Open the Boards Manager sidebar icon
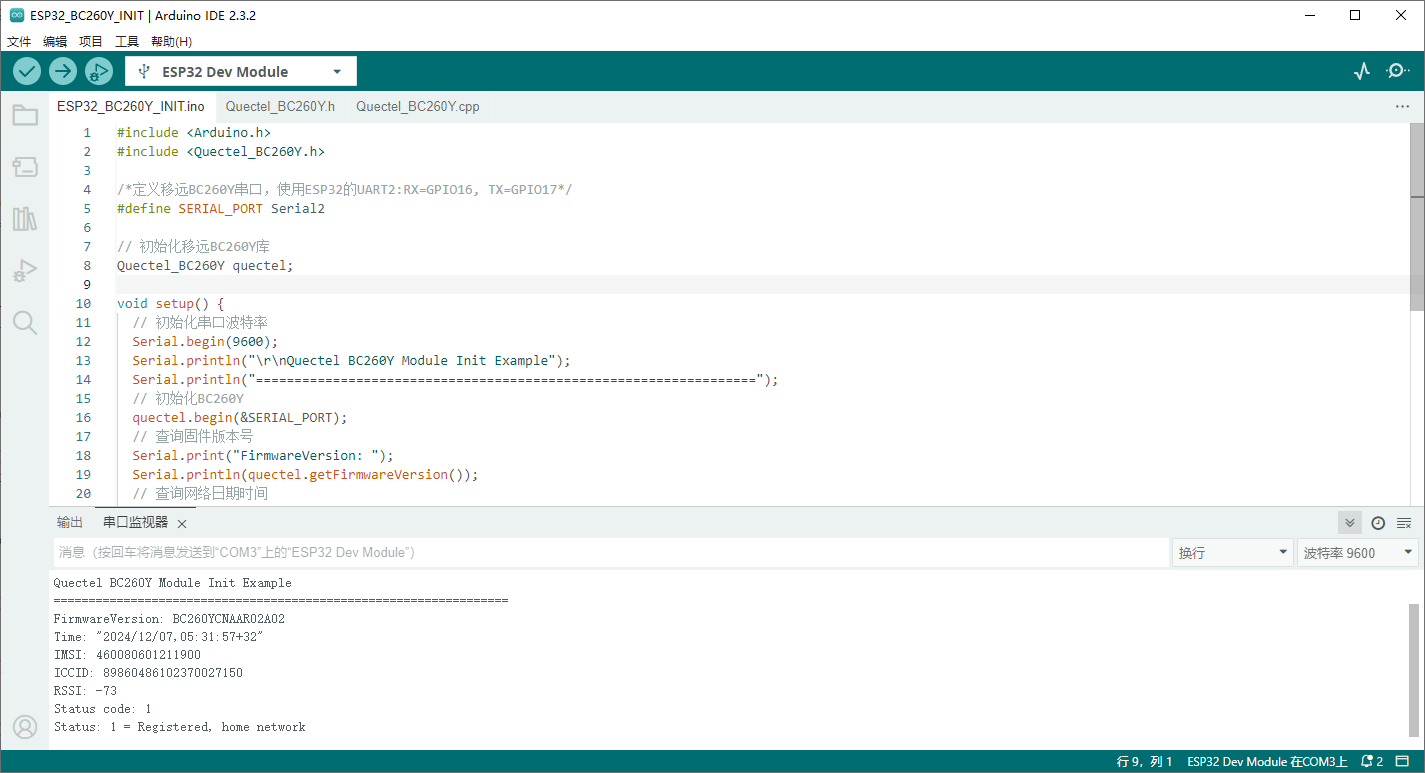 click(25, 167)
